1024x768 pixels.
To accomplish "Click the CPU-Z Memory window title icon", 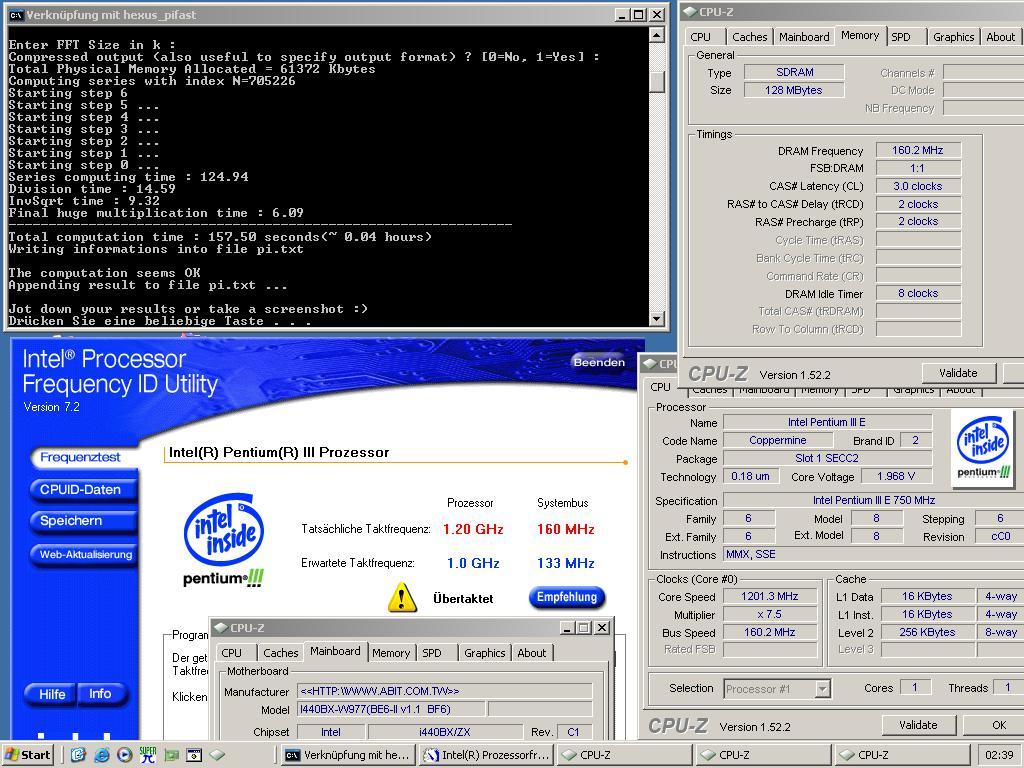I will (x=690, y=12).
